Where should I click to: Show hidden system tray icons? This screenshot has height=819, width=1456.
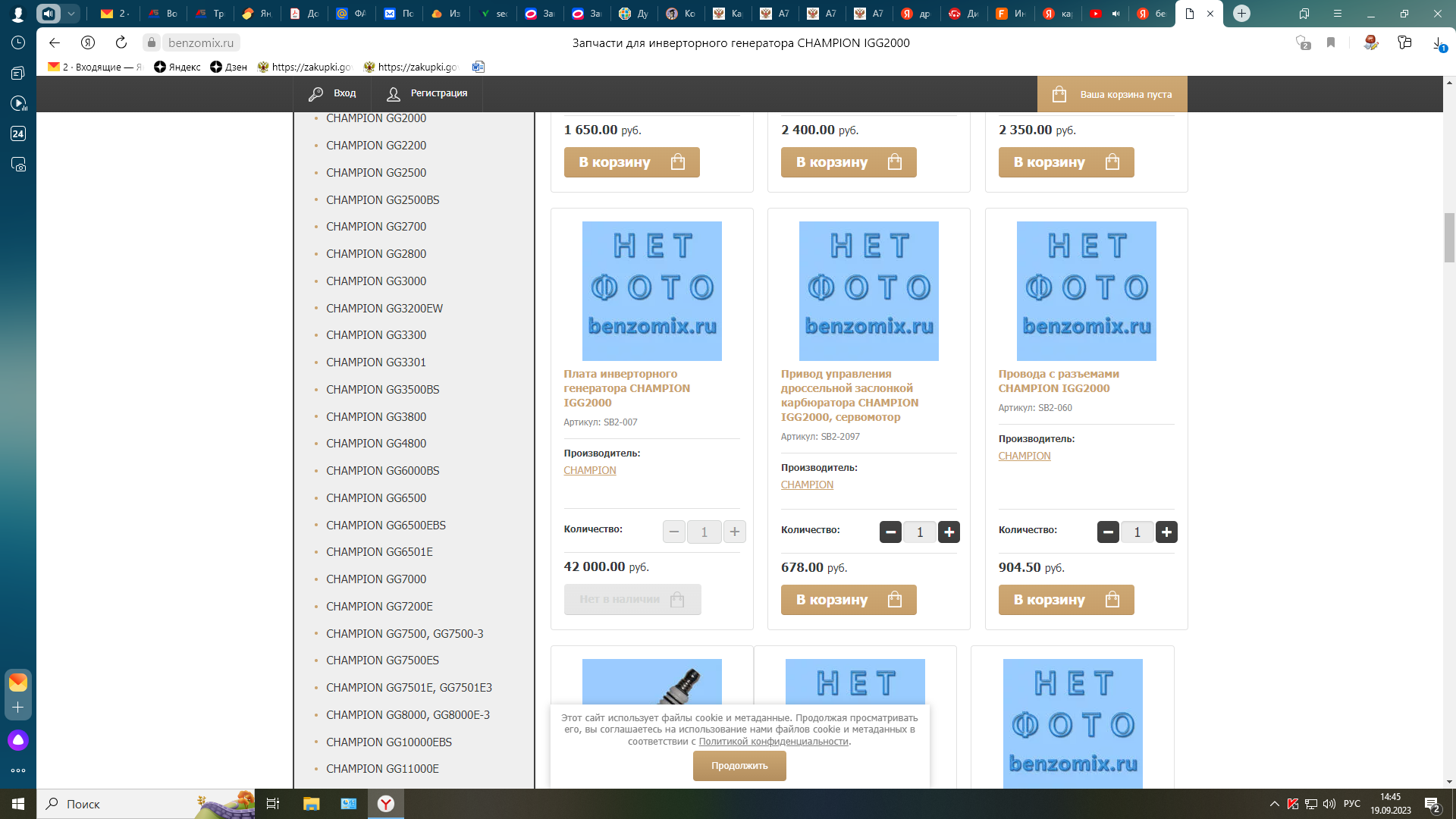click(1274, 804)
